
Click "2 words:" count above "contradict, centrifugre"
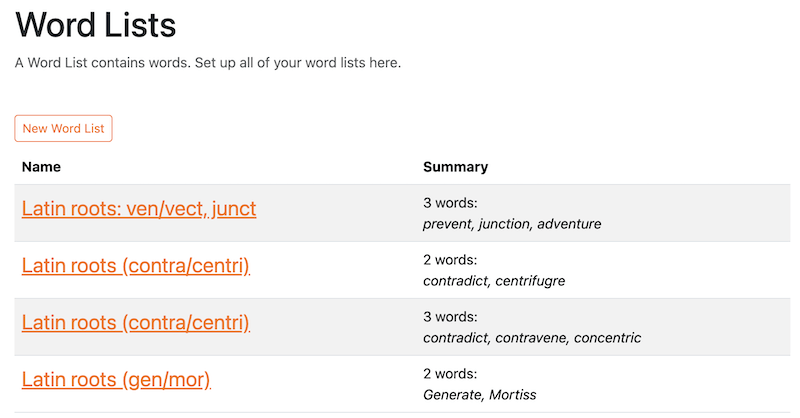451,260
